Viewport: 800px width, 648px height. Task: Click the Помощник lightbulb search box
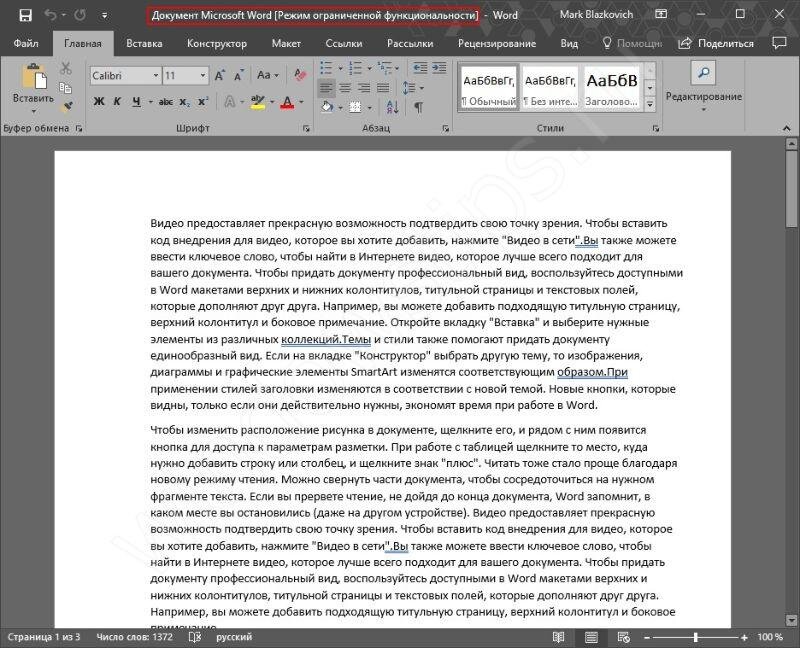(x=632, y=43)
